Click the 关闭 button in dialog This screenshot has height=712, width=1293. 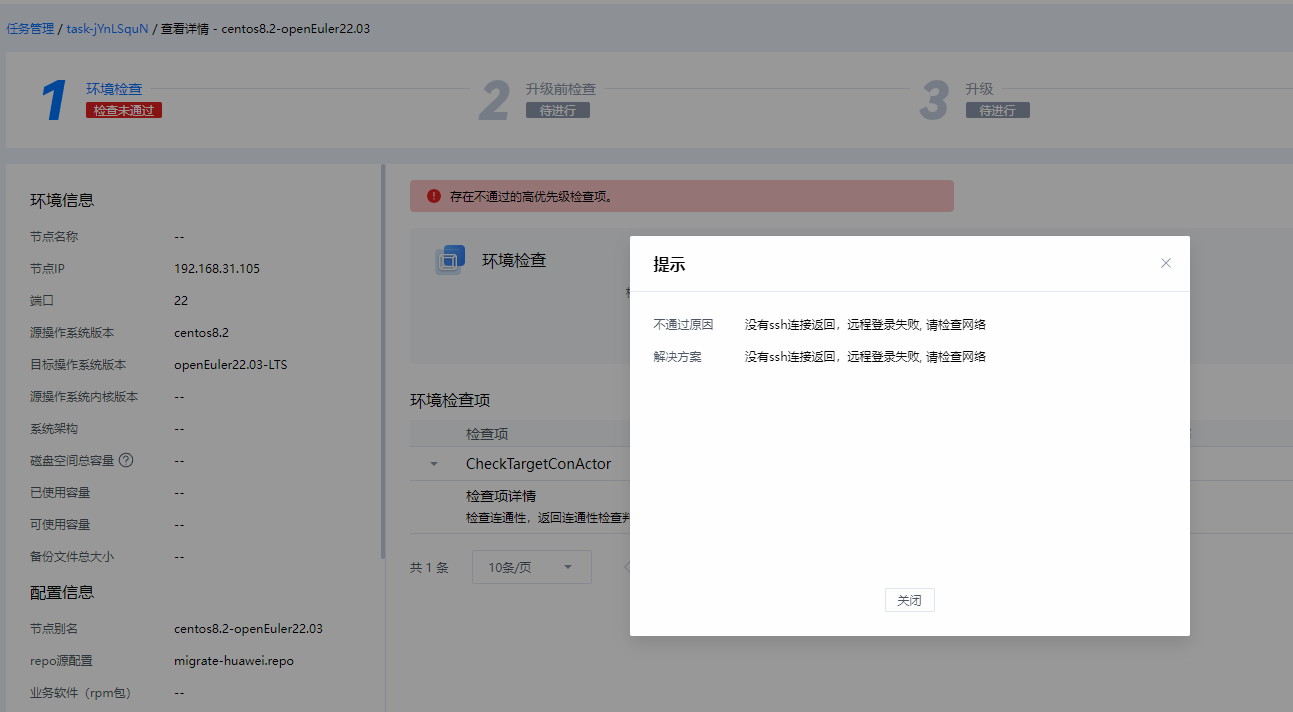[909, 600]
